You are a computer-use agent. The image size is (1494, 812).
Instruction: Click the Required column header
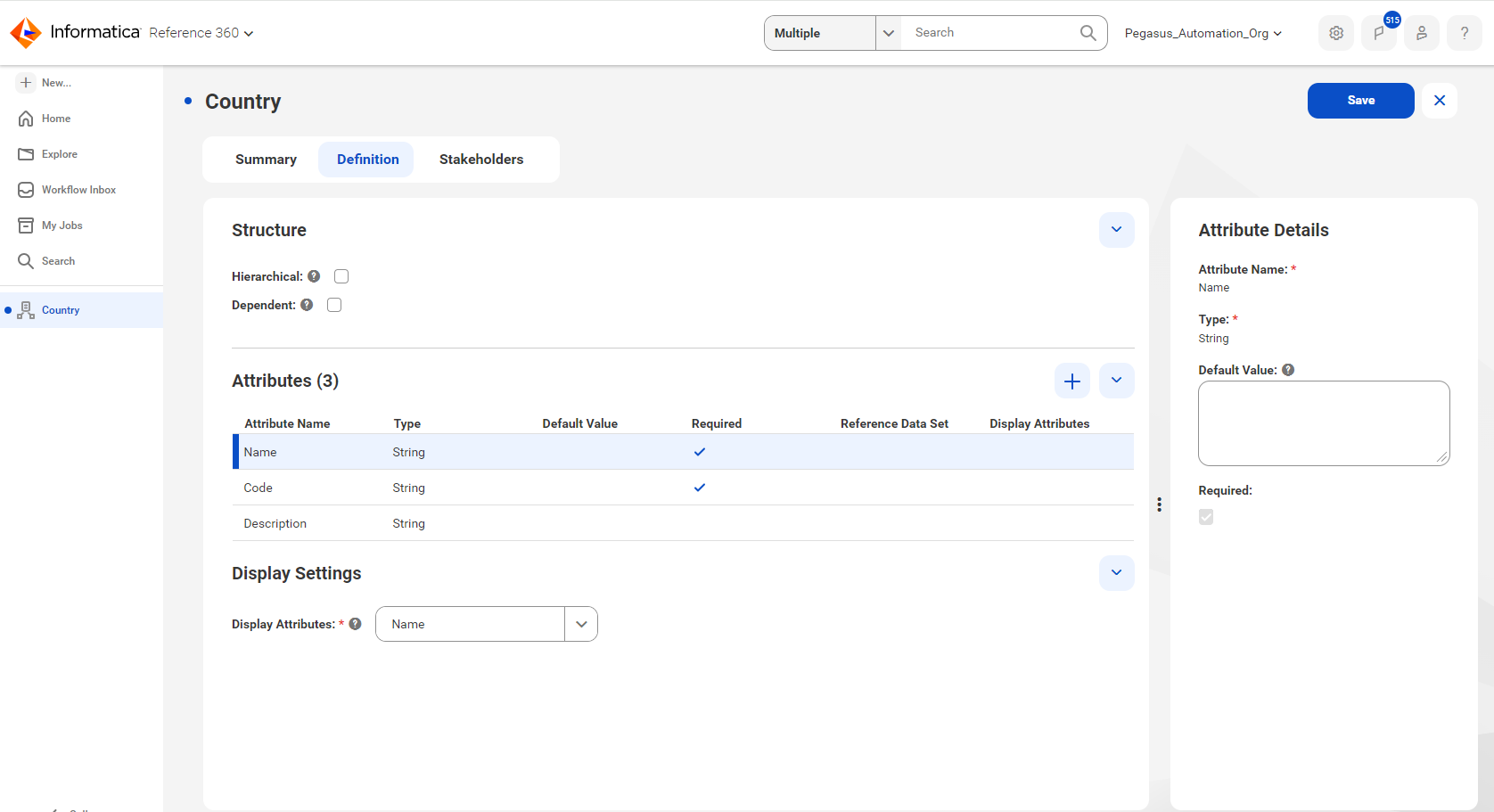[717, 423]
